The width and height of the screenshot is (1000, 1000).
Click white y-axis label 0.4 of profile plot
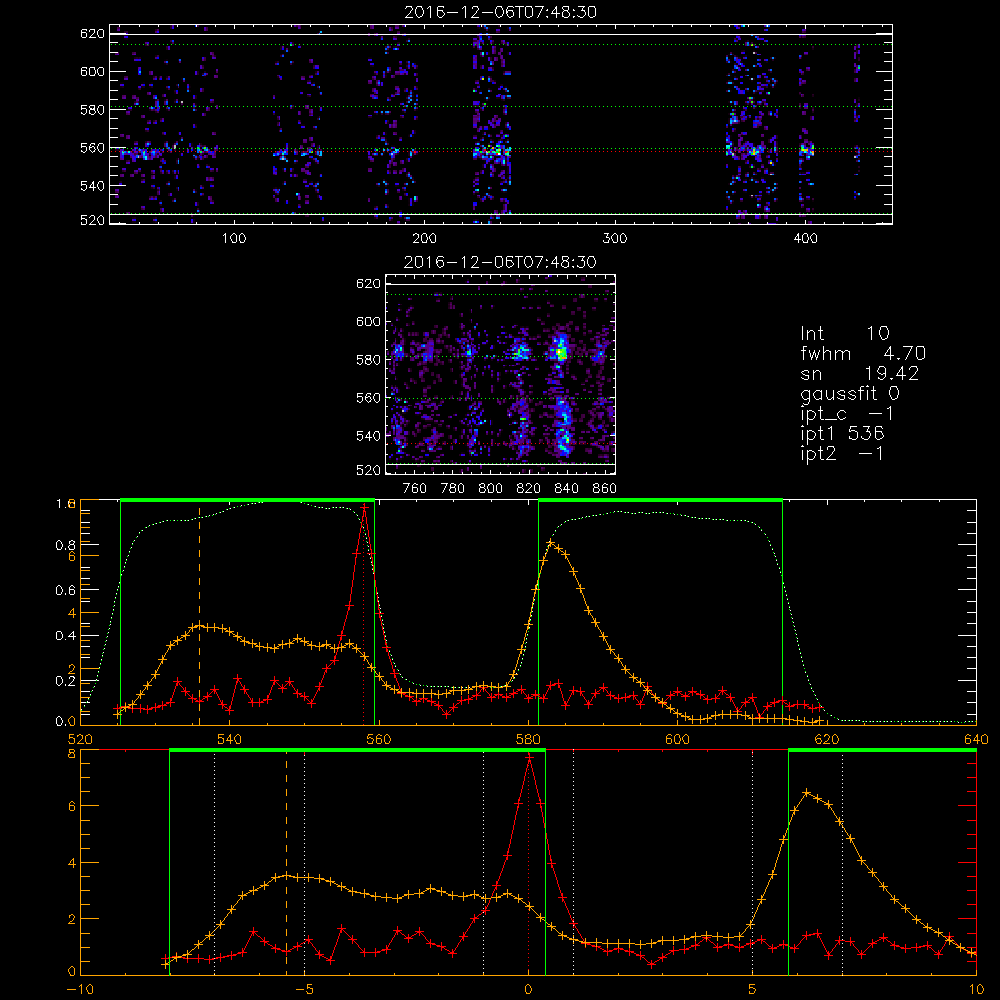tap(64, 635)
